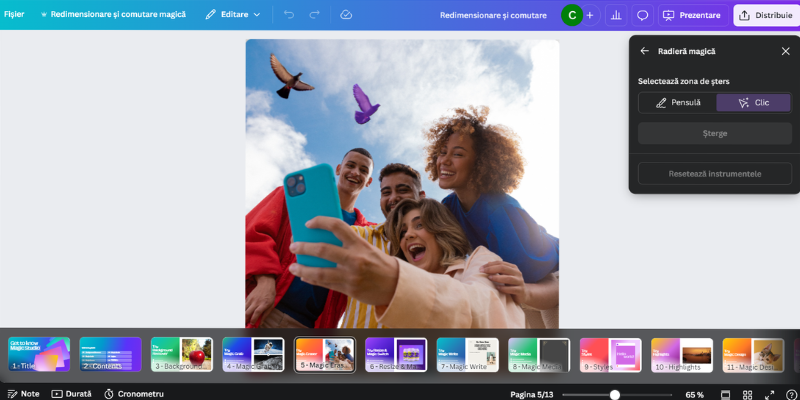The image size is (800, 400).
Task: Toggle the page thumbnails strip icon
Action: coord(723,394)
